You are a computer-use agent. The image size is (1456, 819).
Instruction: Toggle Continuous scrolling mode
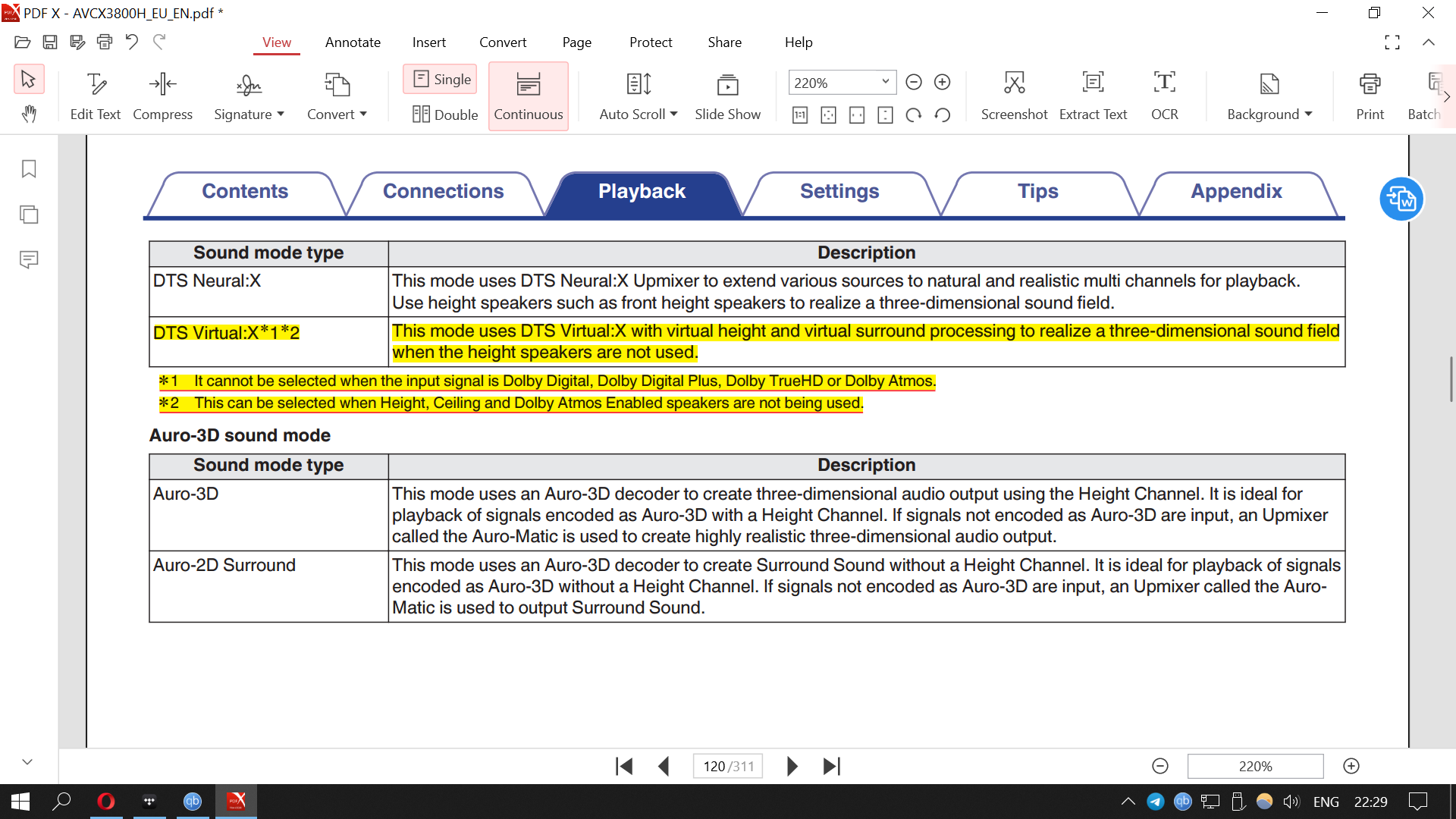click(529, 96)
